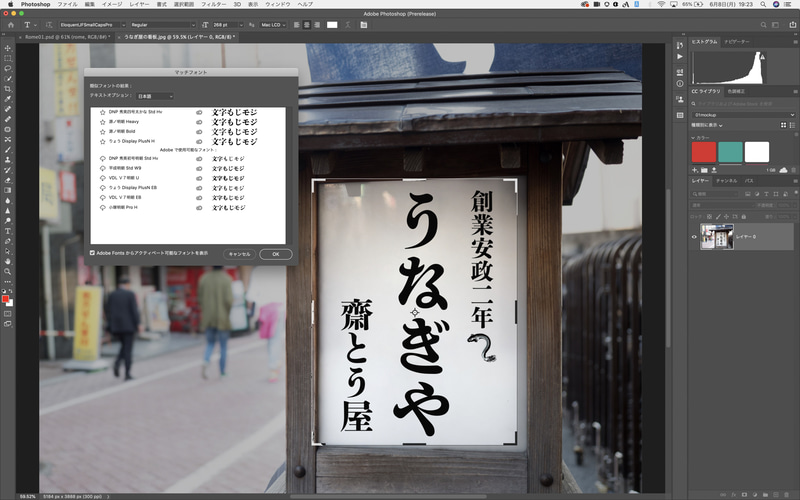Click the teal color swatch in Libraries

pyautogui.click(x=730, y=152)
